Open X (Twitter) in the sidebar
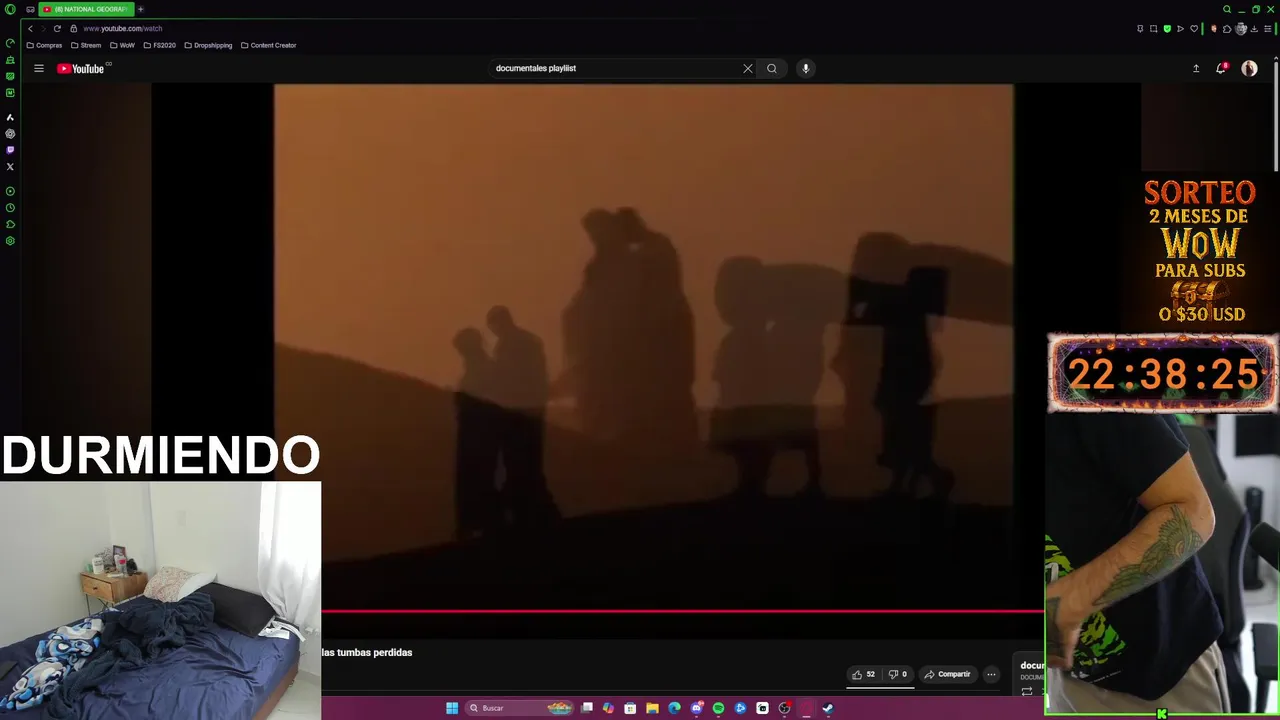Viewport: 1280px width, 720px height. pos(10,166)
